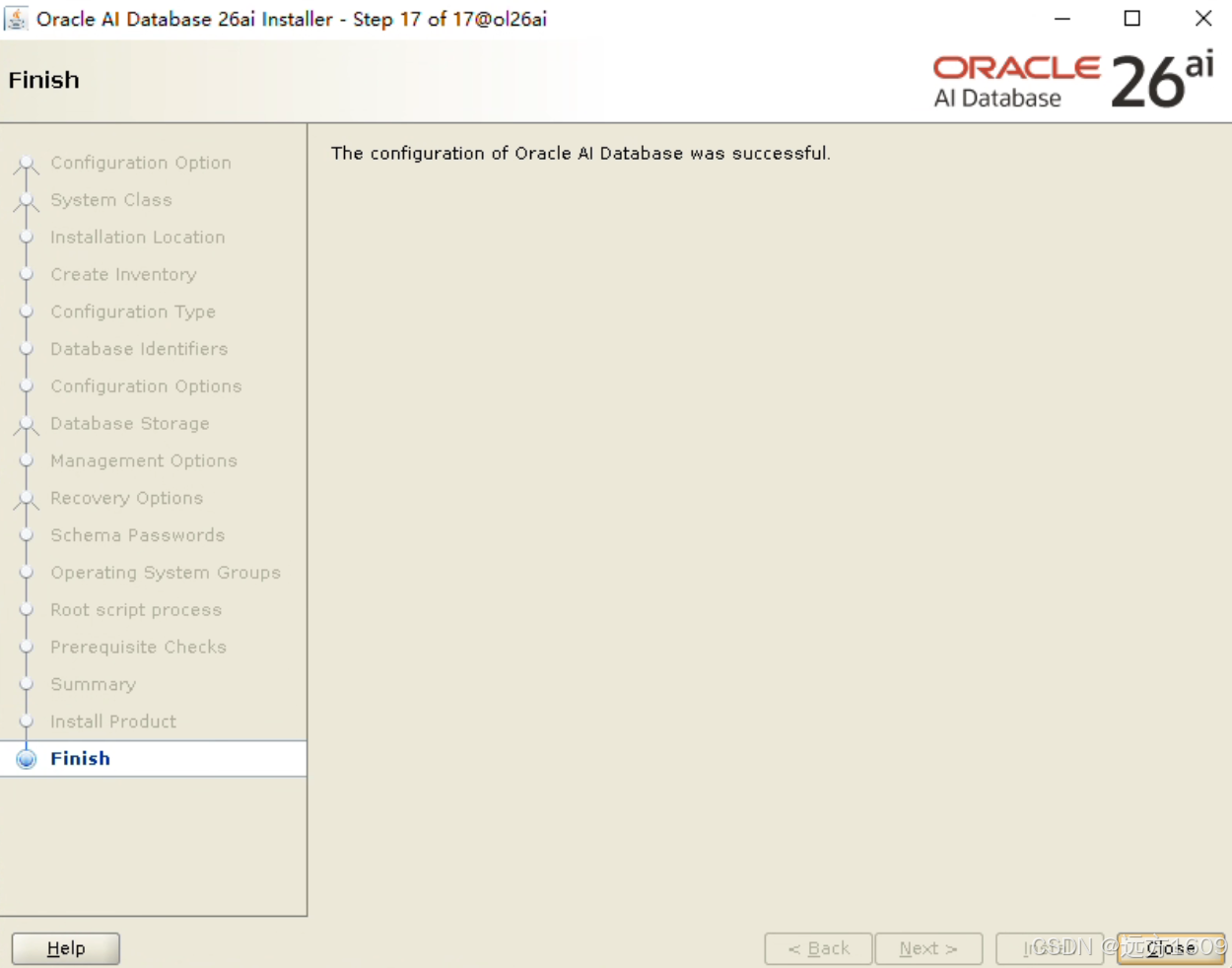Click the blue Finish step indicator icon
1232x968 pixels.
[x=27, y=759]
